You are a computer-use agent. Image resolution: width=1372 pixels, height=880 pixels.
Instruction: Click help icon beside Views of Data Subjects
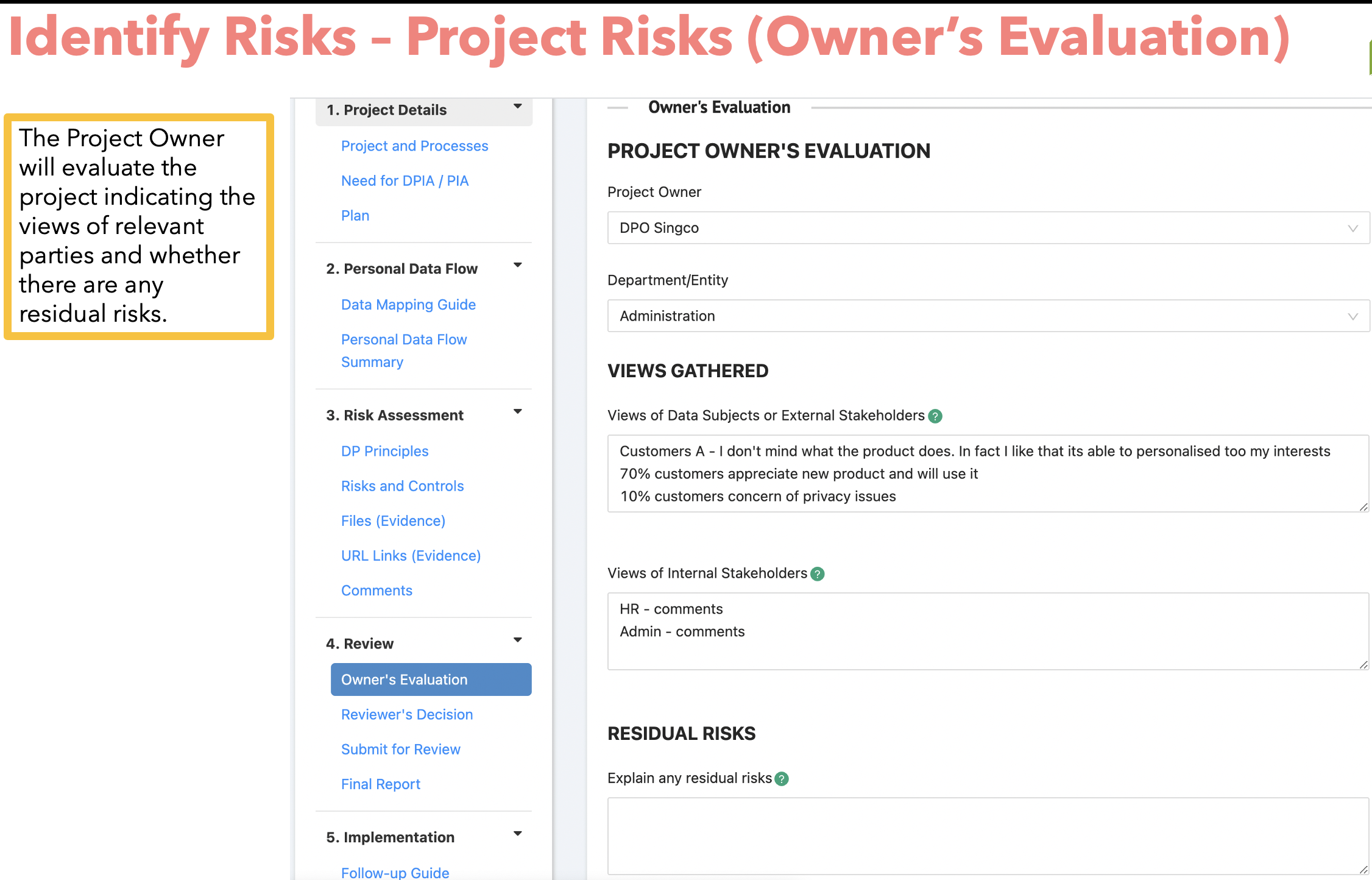(x=935, y=416)
